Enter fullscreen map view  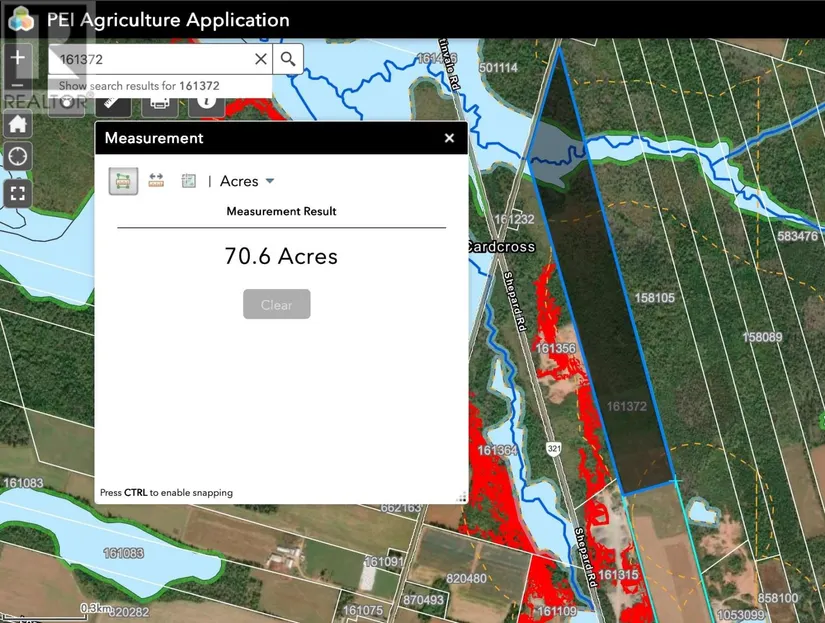click(18, 192)
